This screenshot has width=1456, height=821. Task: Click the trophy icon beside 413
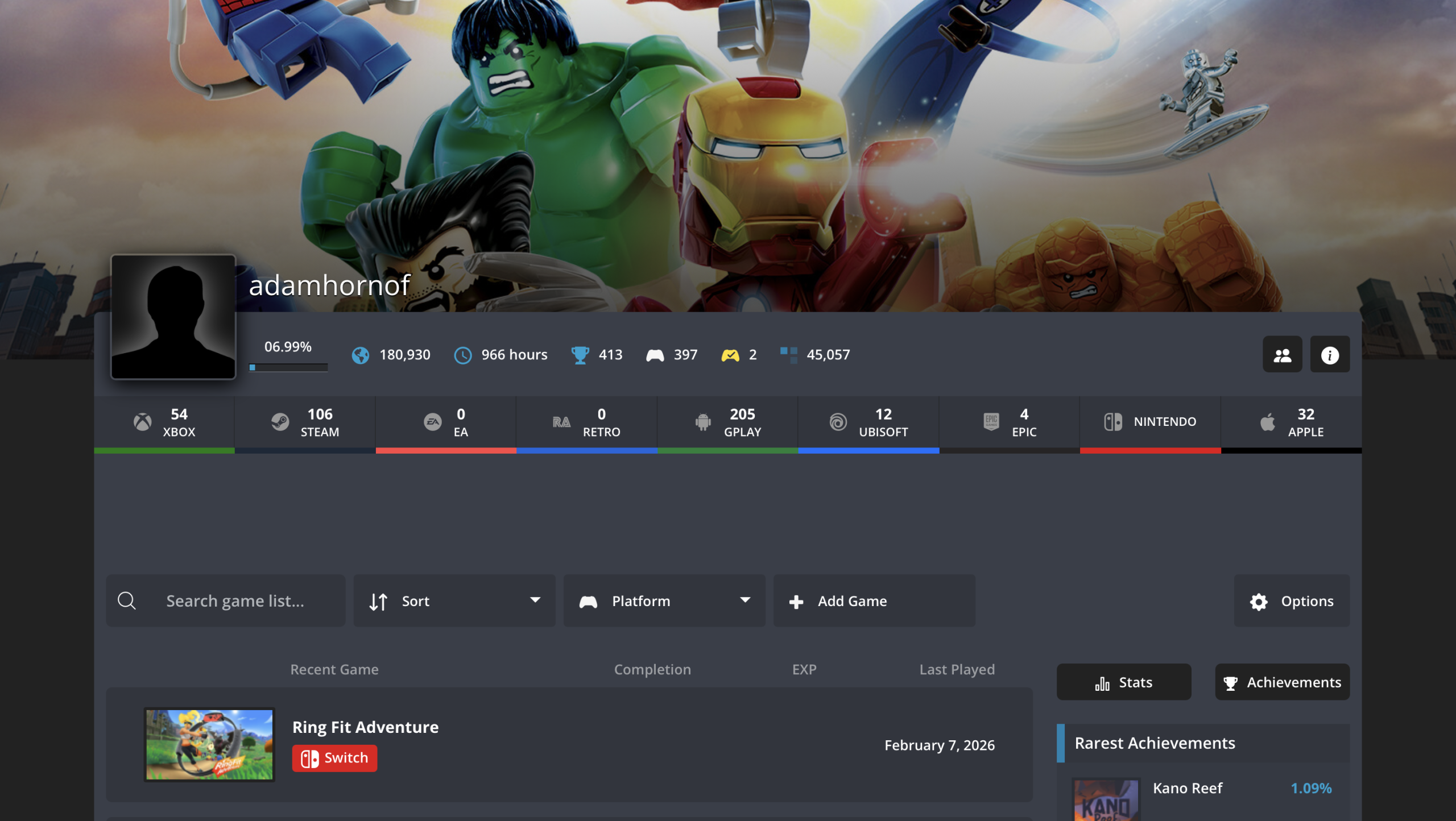pos(580,355)
